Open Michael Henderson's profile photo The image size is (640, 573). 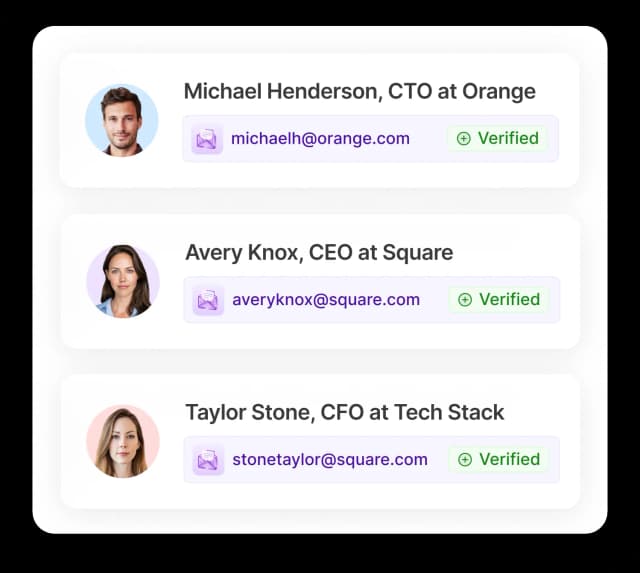[122, 120]
